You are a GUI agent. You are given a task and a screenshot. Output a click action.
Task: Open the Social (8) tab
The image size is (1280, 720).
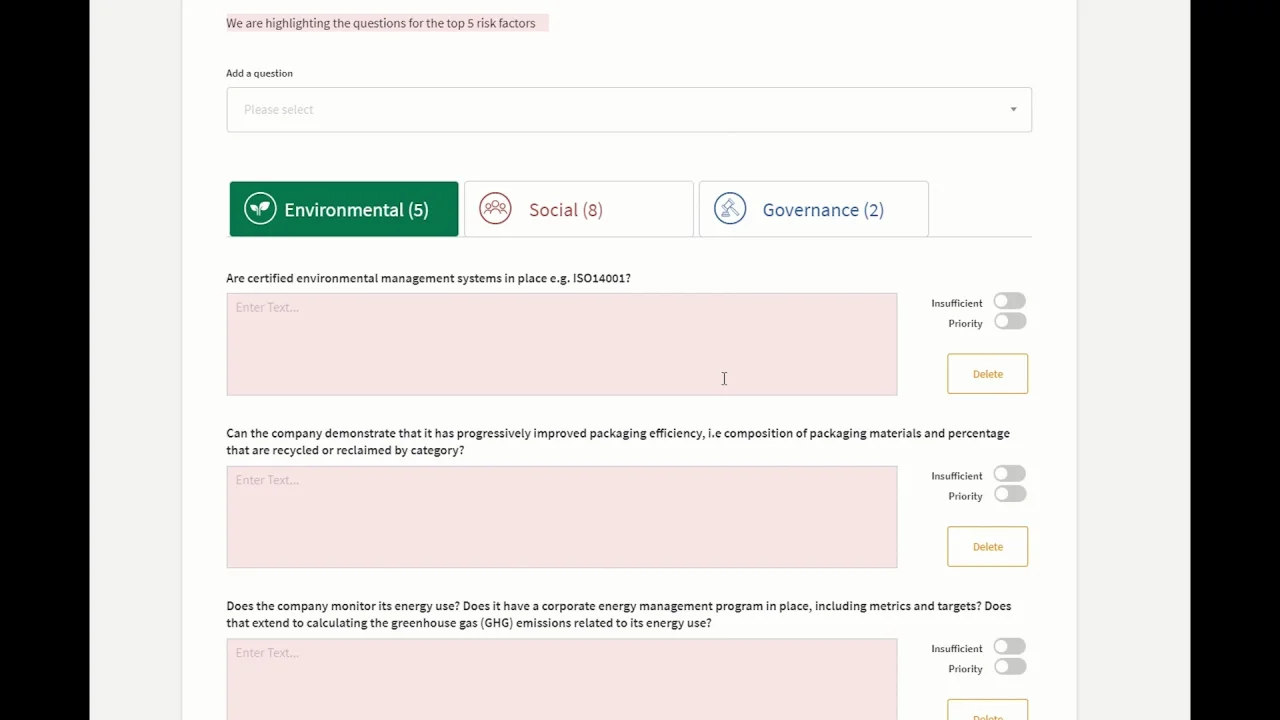578,210
